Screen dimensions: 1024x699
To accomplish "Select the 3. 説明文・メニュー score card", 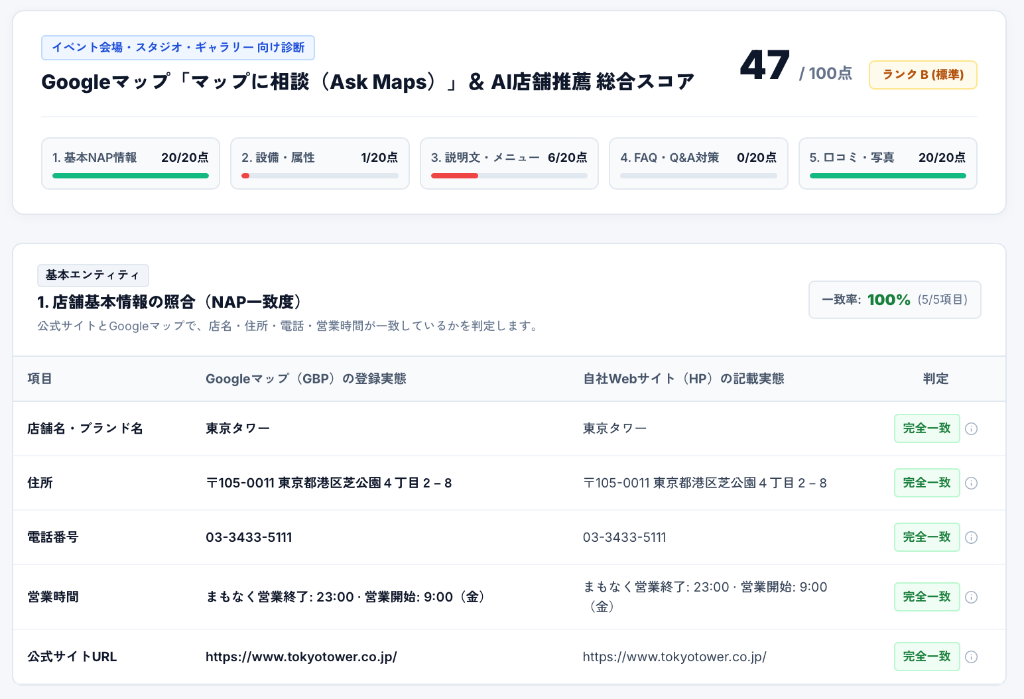I will click(509, 163).
